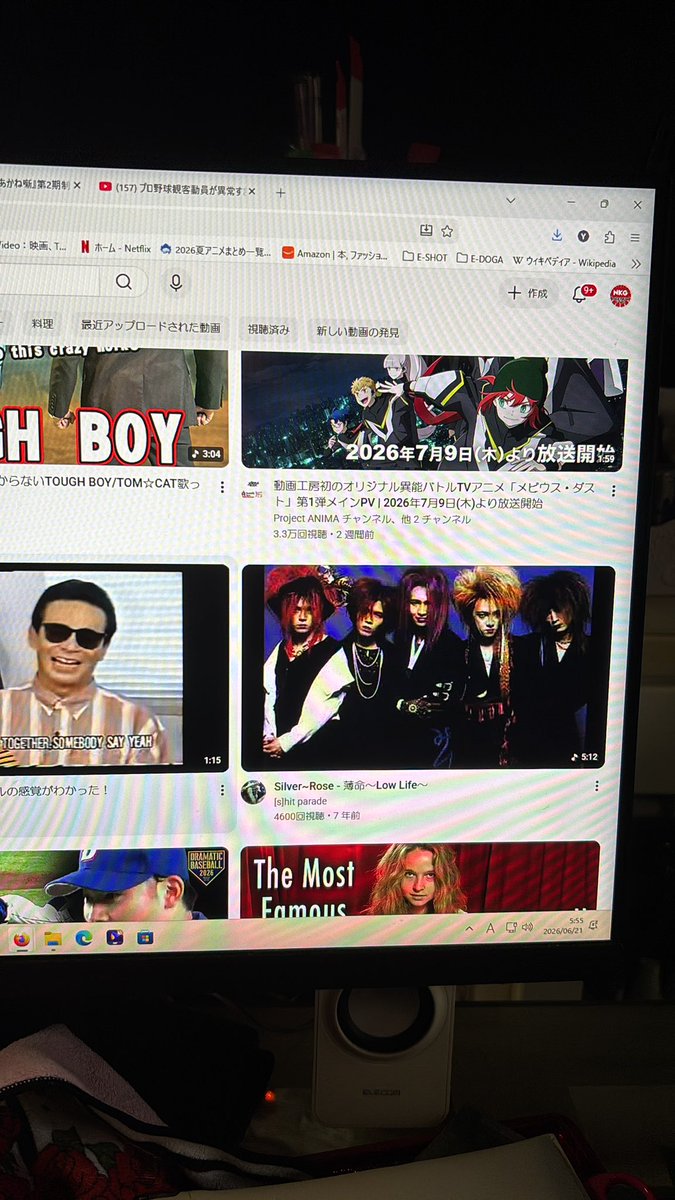Screen dimensions: 675x1200
Task: Close the プロ野球観客動員 YouTube tab
Action: pyautogui.click(x=251, y=190)
